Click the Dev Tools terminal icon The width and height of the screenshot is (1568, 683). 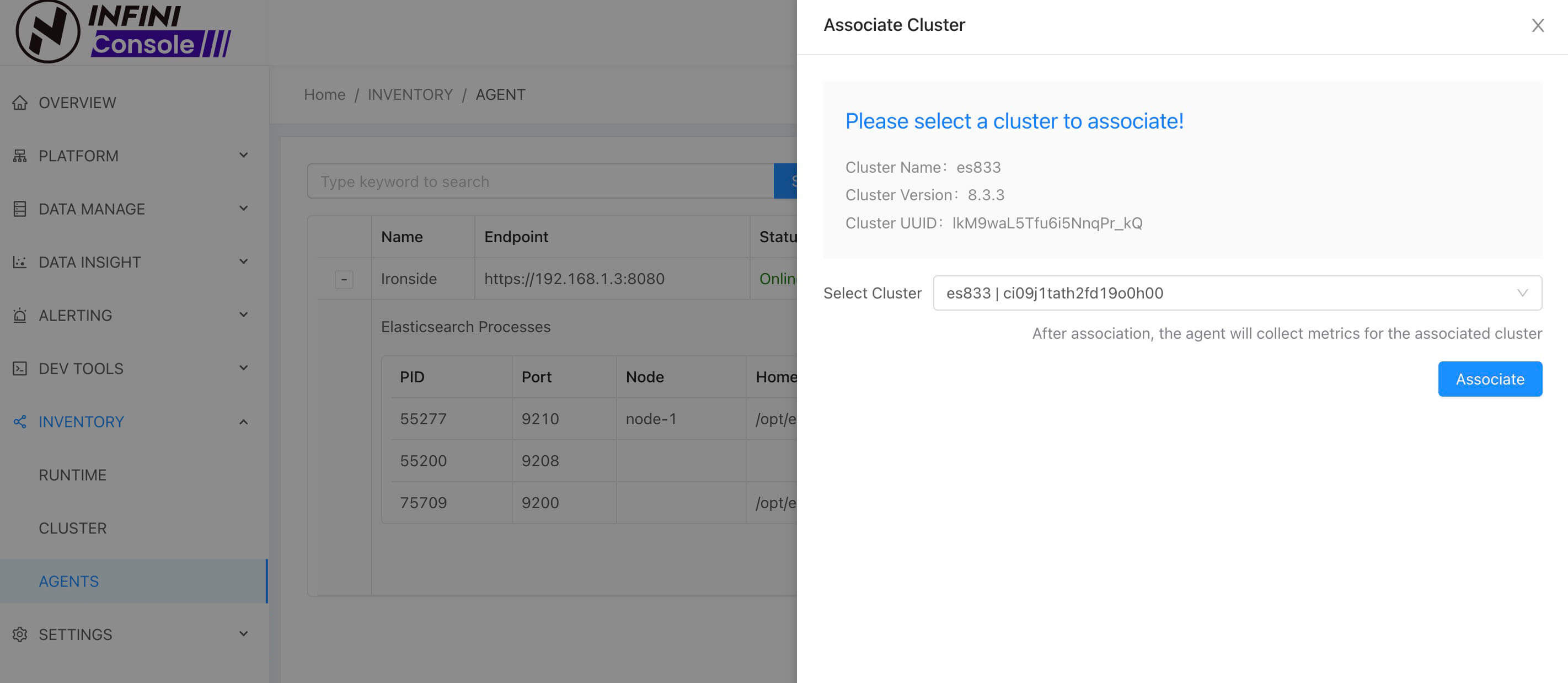(19, 369)
